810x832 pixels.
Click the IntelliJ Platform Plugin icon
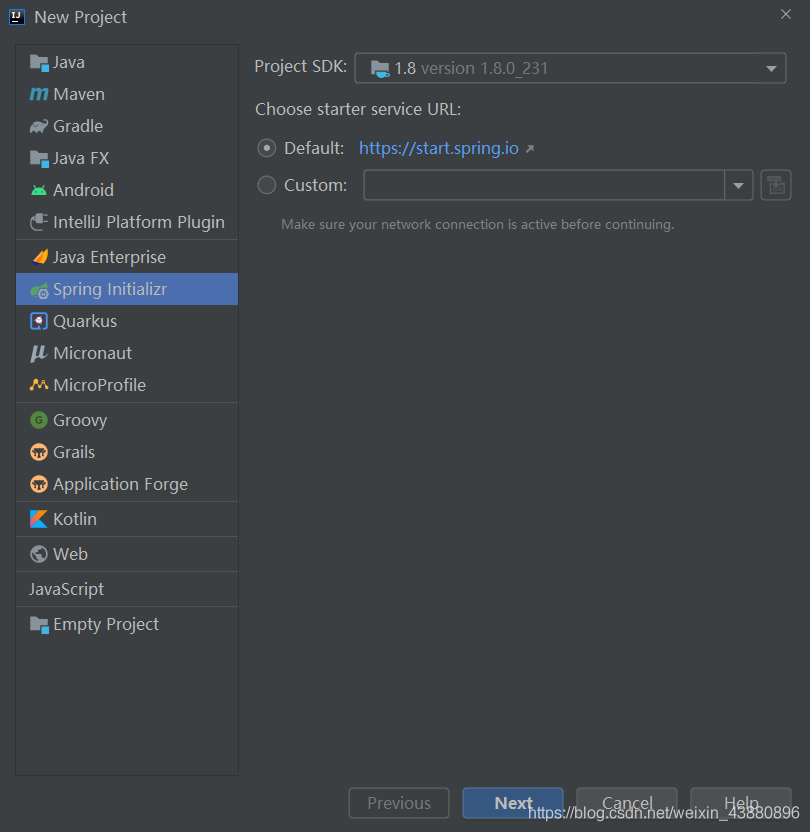click(39, 222)
